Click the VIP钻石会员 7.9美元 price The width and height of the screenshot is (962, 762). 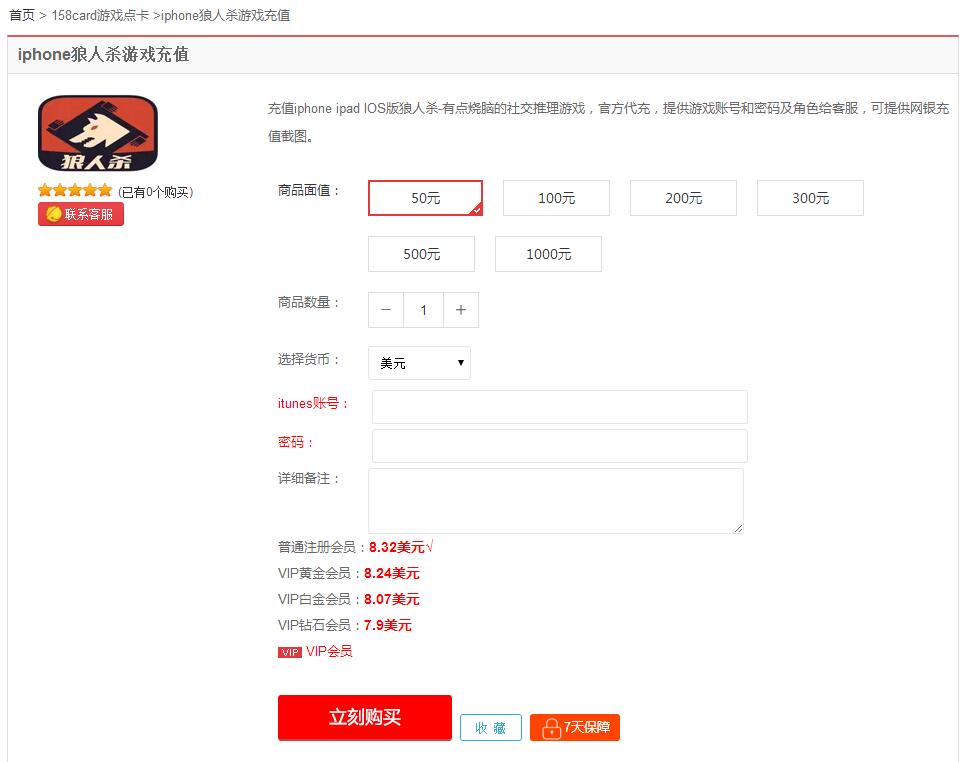click(387, 625)
